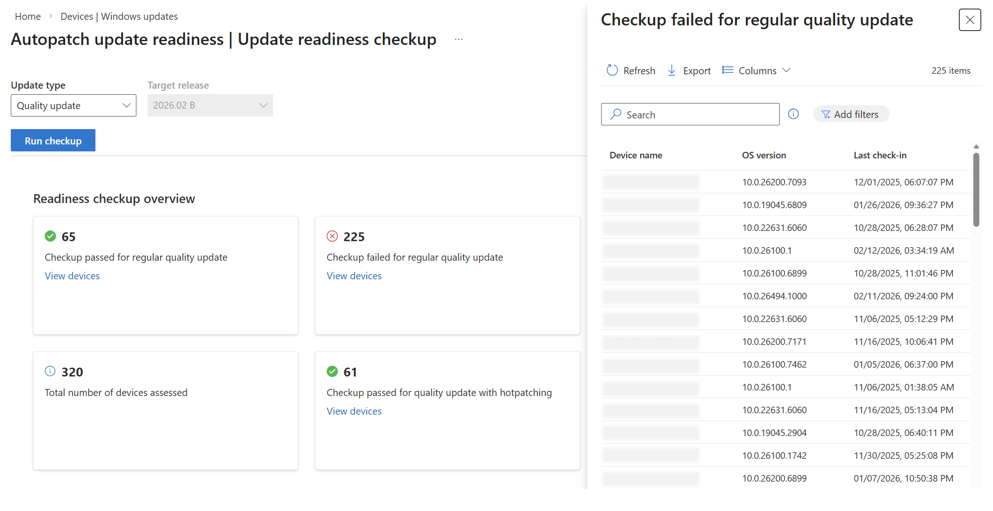993x511 pixels.
Task: View devices passing hotpatching checkup
Action: point(354,411)
